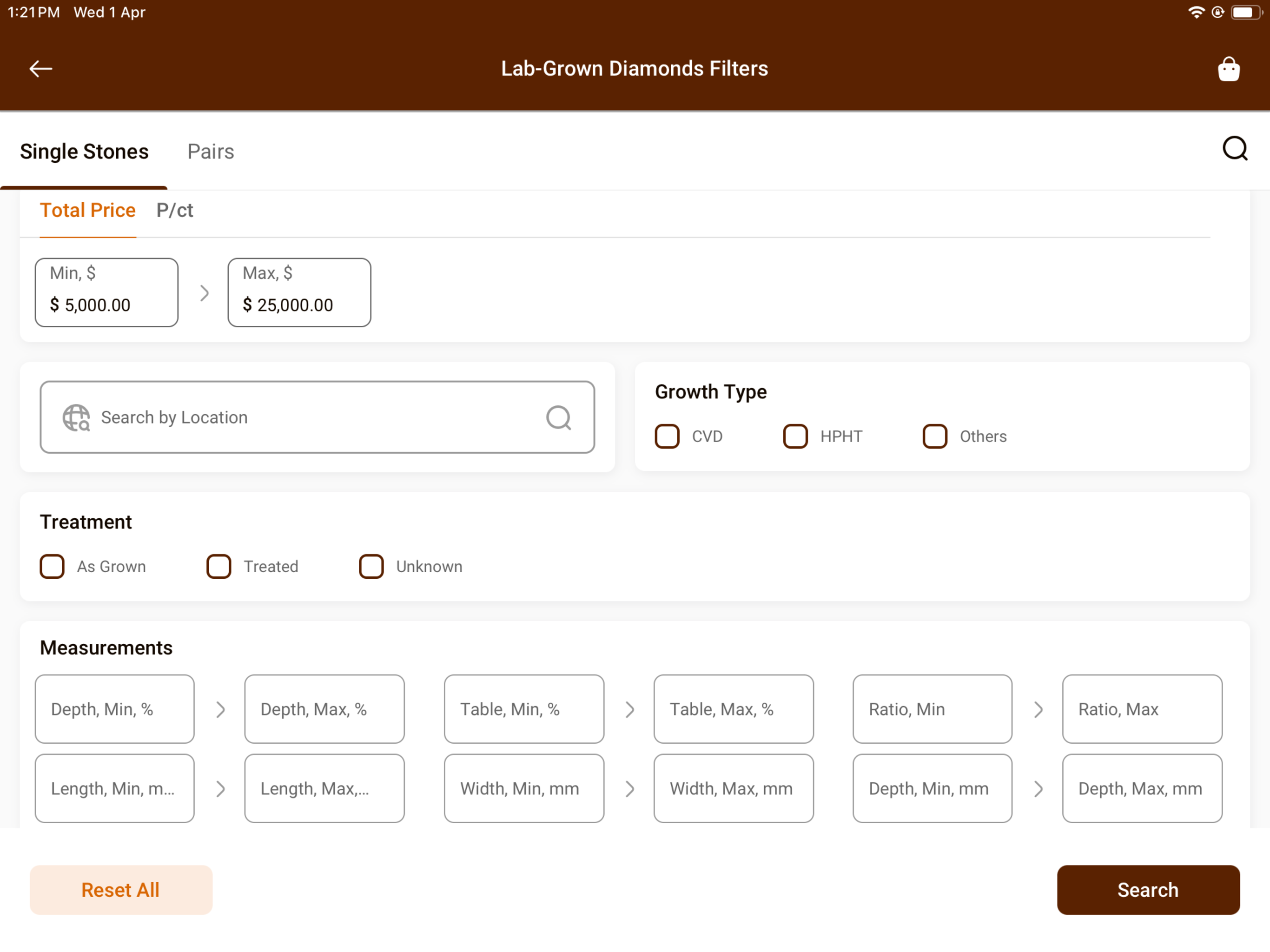Viewport: 1270px width, 952px height.
Task: Tap the magnifier search icon beside tabs
Action: (1235, 149)
